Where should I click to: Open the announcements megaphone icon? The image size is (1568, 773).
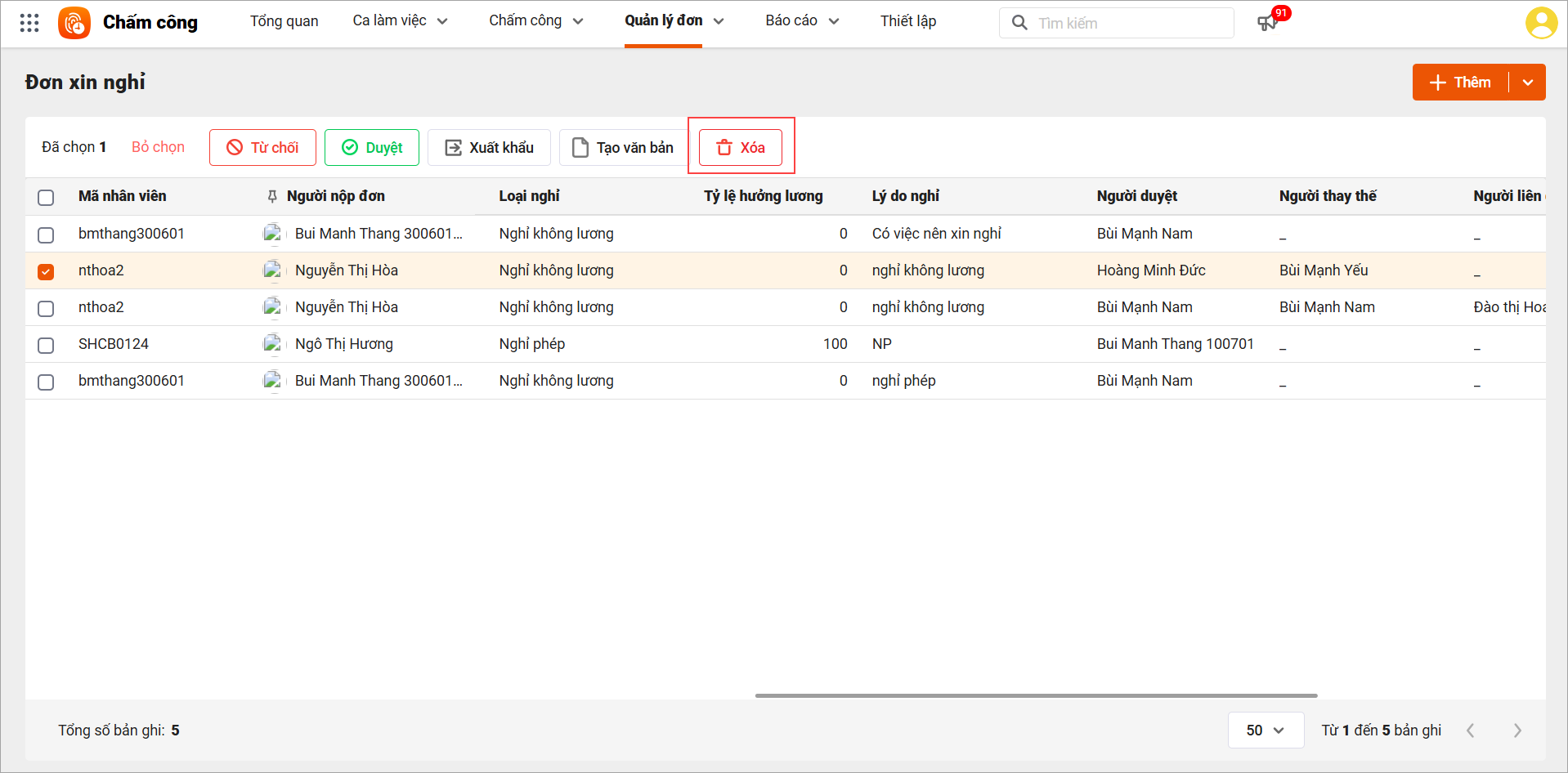click(x=1267, y=23)
